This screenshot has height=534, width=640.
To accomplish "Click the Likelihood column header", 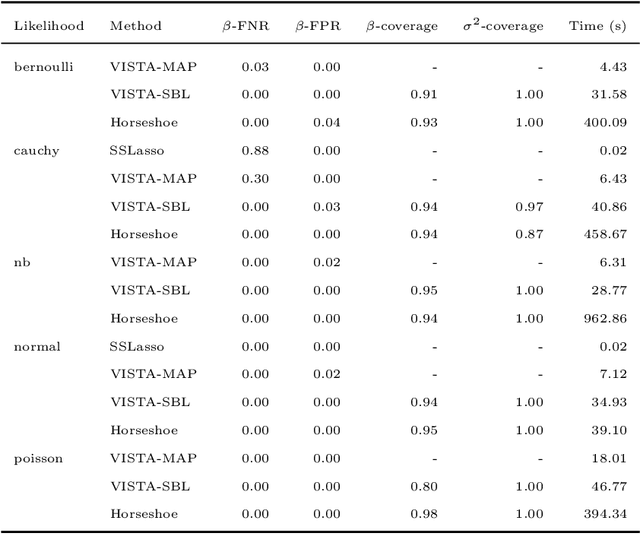I will [x=48, y=25].
